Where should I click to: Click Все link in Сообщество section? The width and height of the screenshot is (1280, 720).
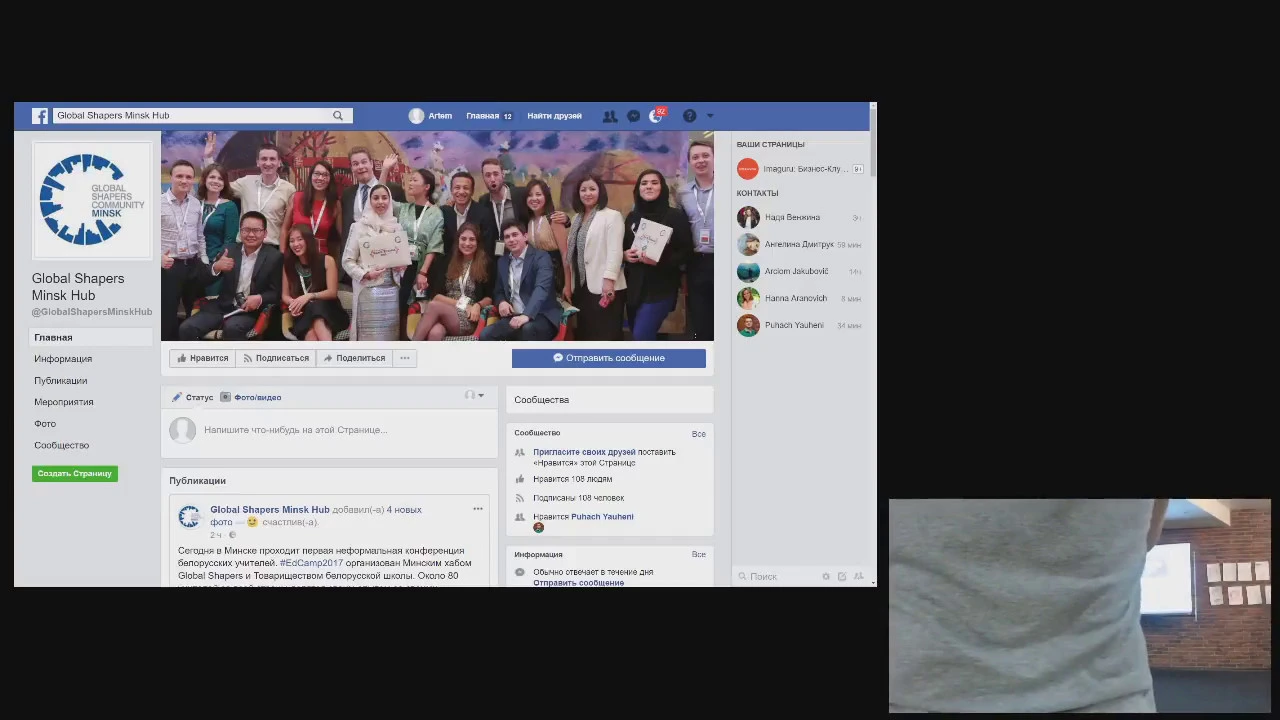point(699,434)
